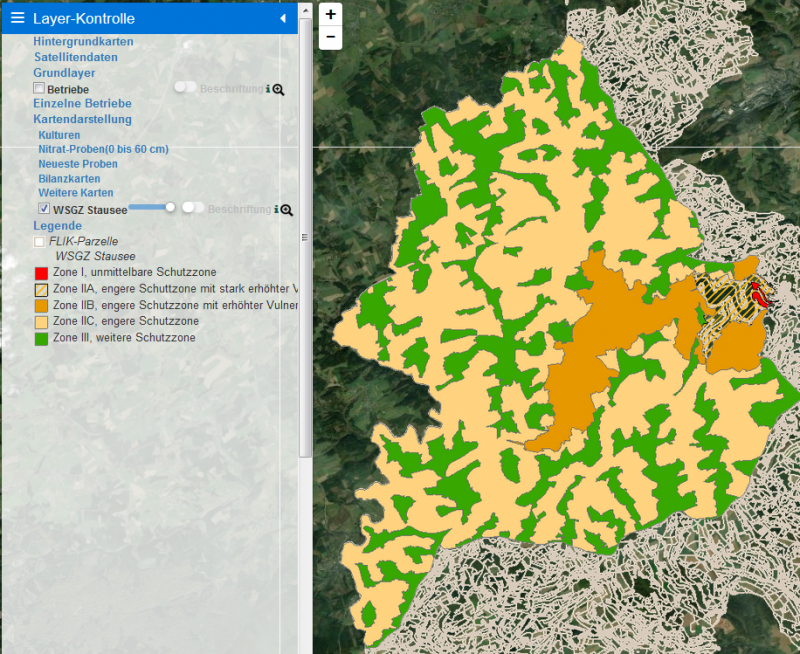Zoom to WSGZ Stausee layer extent

tap(287, 209)
